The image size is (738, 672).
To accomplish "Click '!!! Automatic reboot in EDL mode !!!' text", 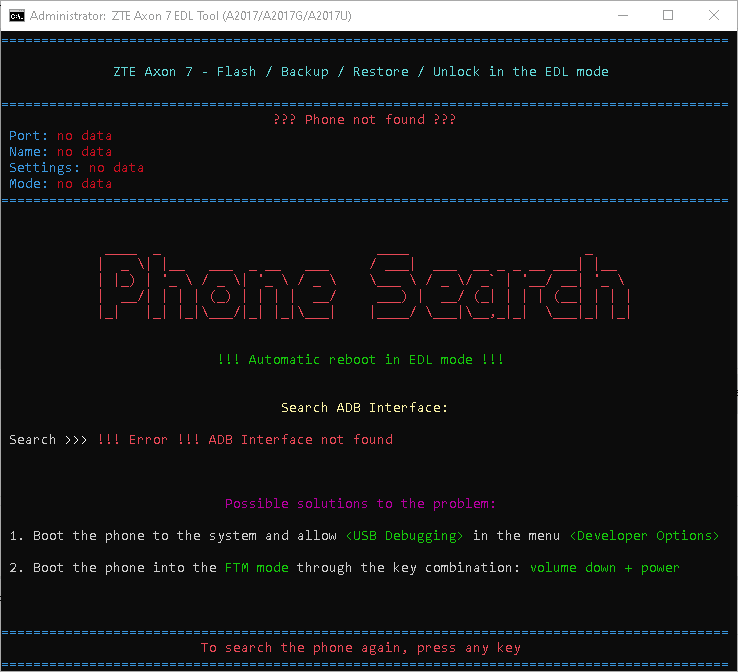I will (361, 360).
